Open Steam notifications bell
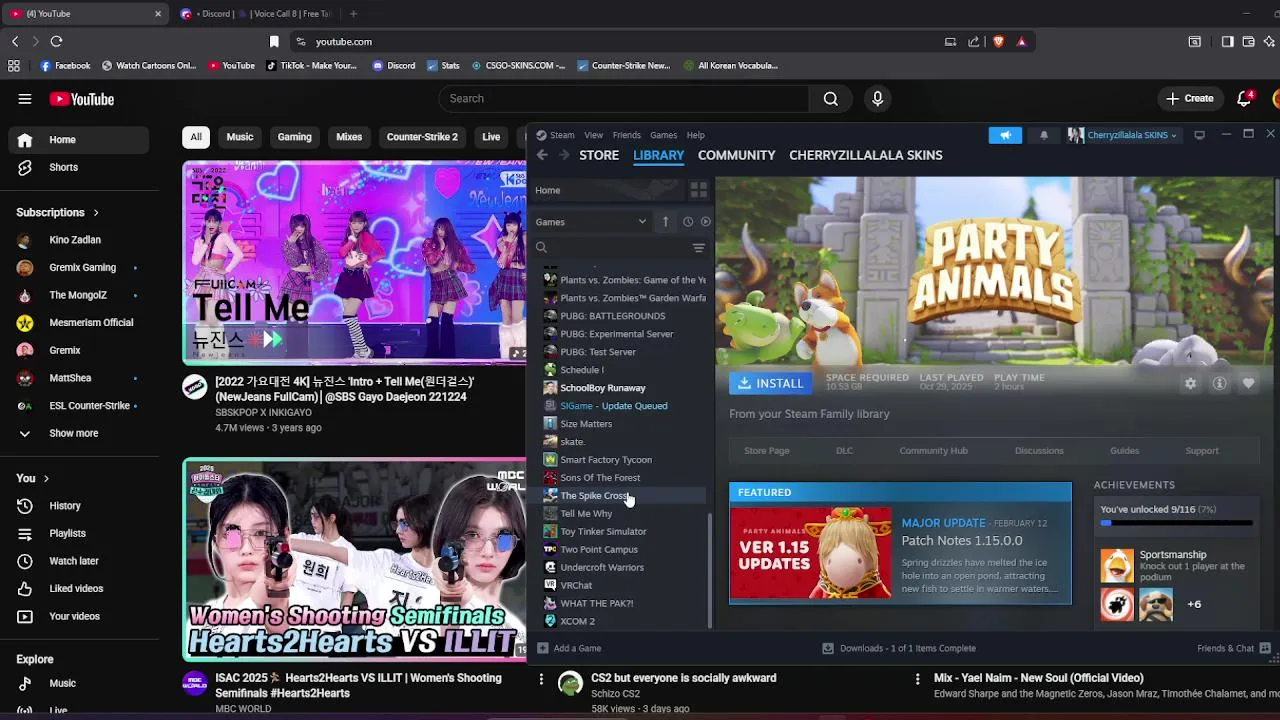 [1044, 135]
